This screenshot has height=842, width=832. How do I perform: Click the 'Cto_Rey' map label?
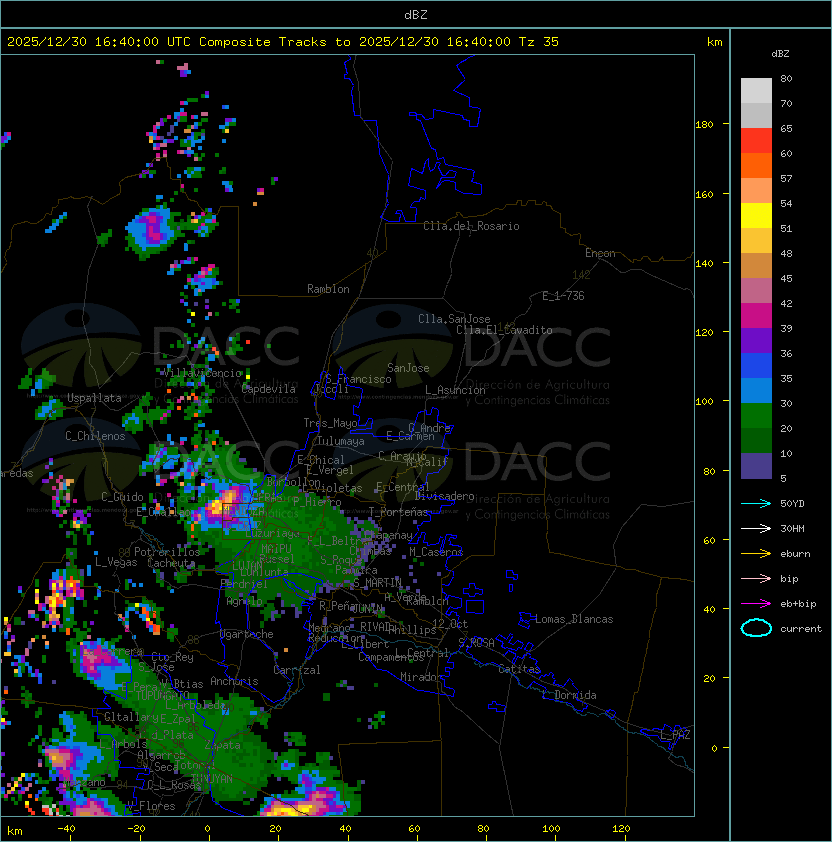(x=172, y=657)
